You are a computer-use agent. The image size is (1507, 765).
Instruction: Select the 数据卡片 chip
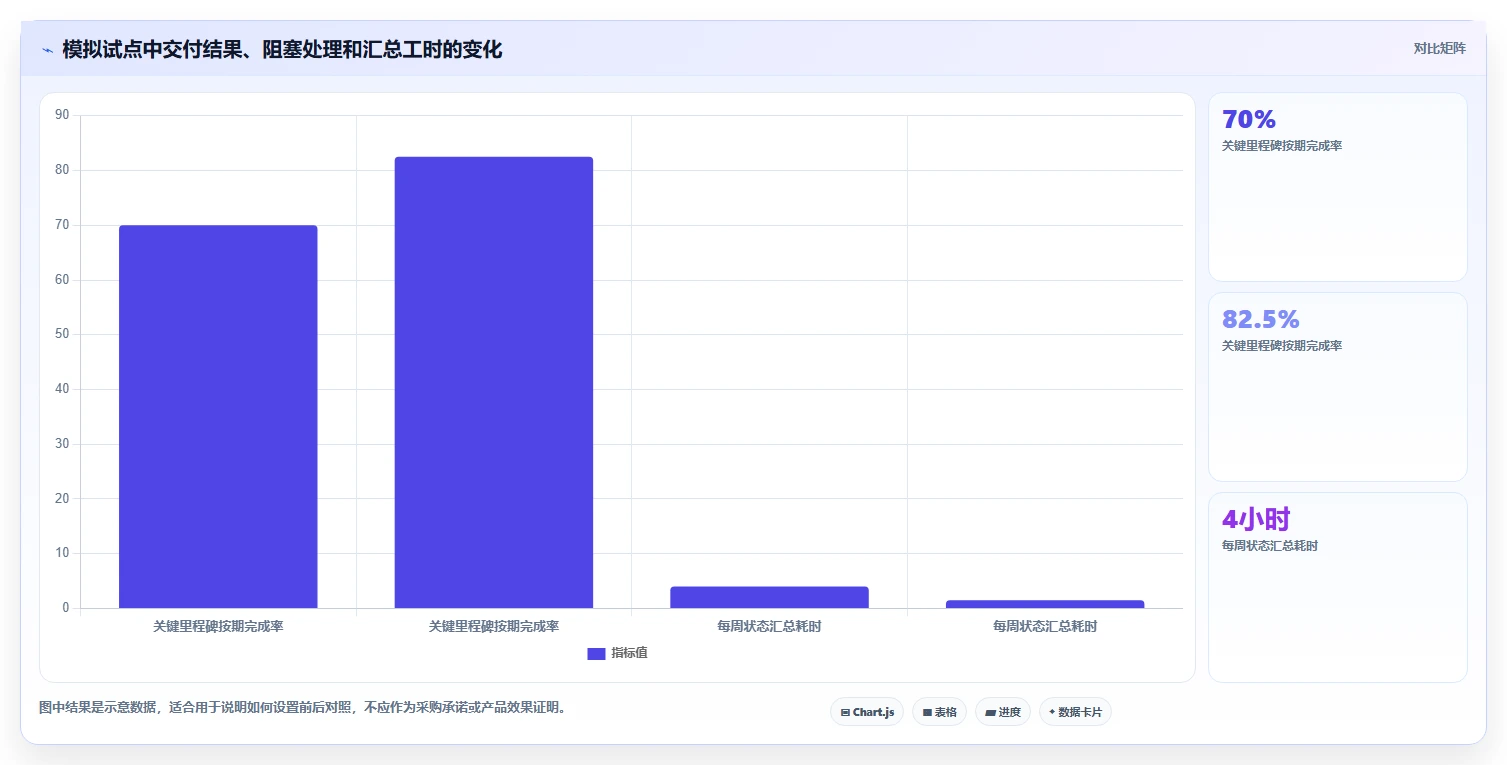(x=1075, y=712)
